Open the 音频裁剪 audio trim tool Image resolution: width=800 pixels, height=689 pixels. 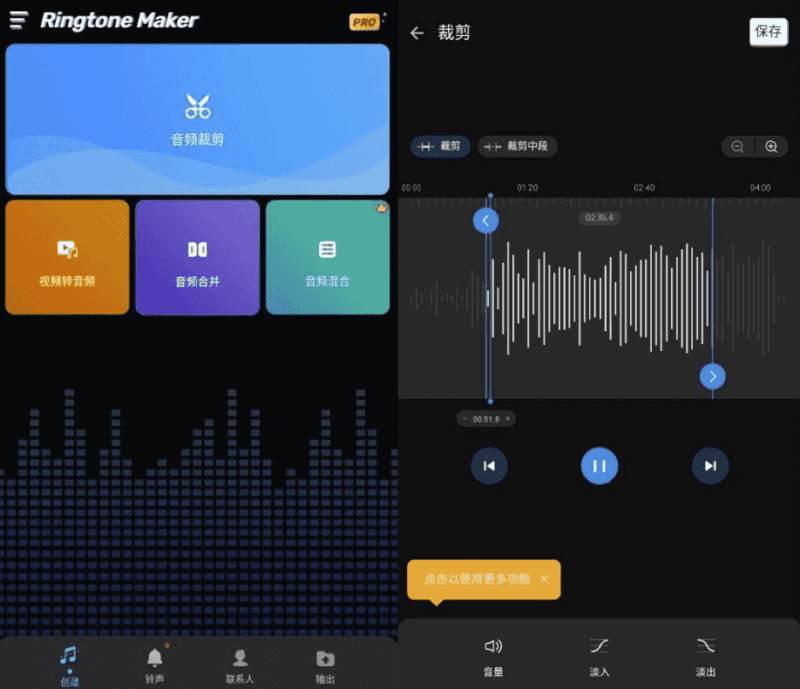click(197, 118)
